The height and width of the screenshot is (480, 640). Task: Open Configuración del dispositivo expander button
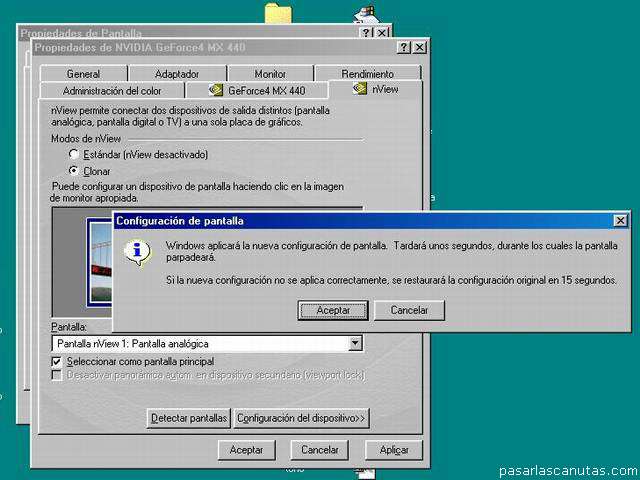tap(301, 418)
